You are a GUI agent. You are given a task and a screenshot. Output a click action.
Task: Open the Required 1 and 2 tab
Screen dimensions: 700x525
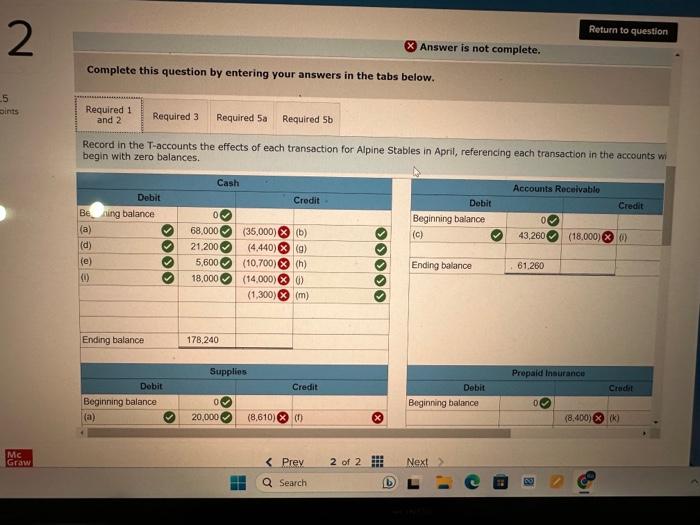coord(108,115)
